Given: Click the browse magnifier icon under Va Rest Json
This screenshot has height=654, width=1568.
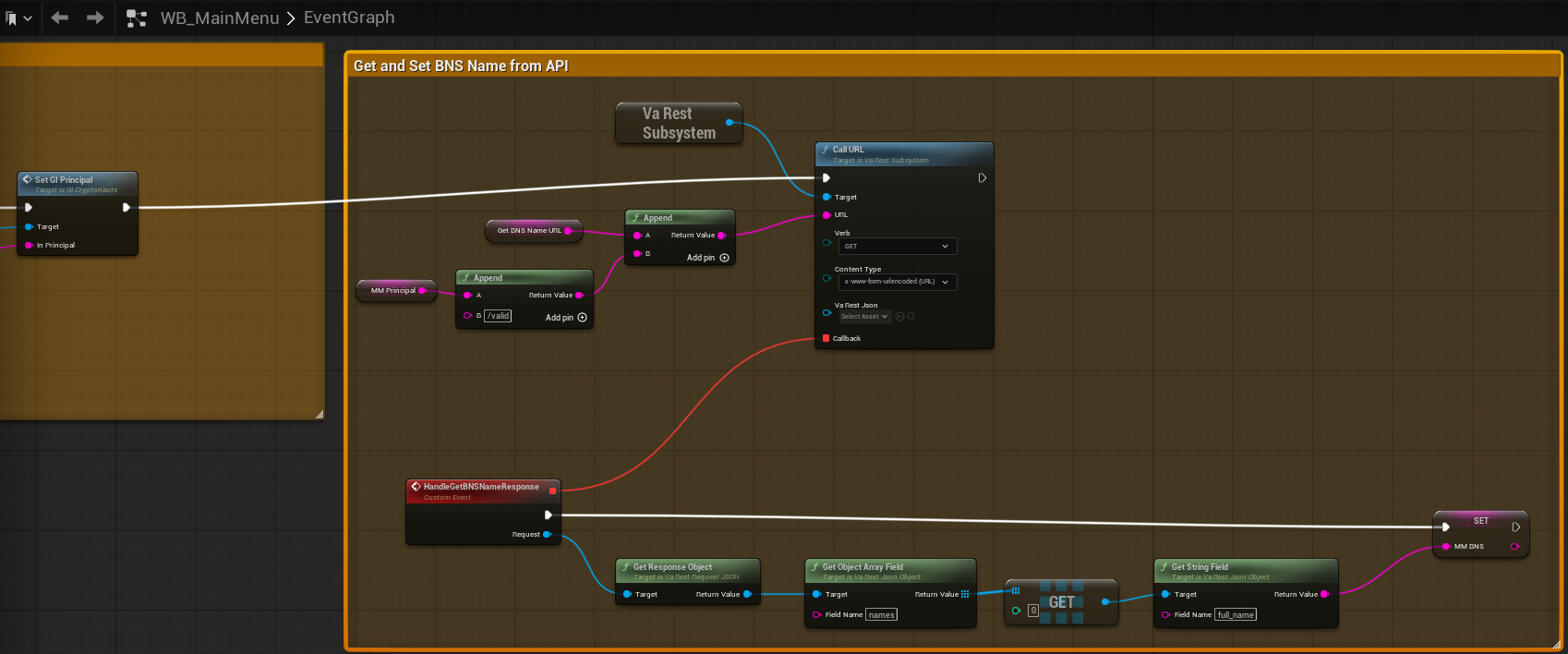Looking at the screenshot, I should click(x=911, y=317).
